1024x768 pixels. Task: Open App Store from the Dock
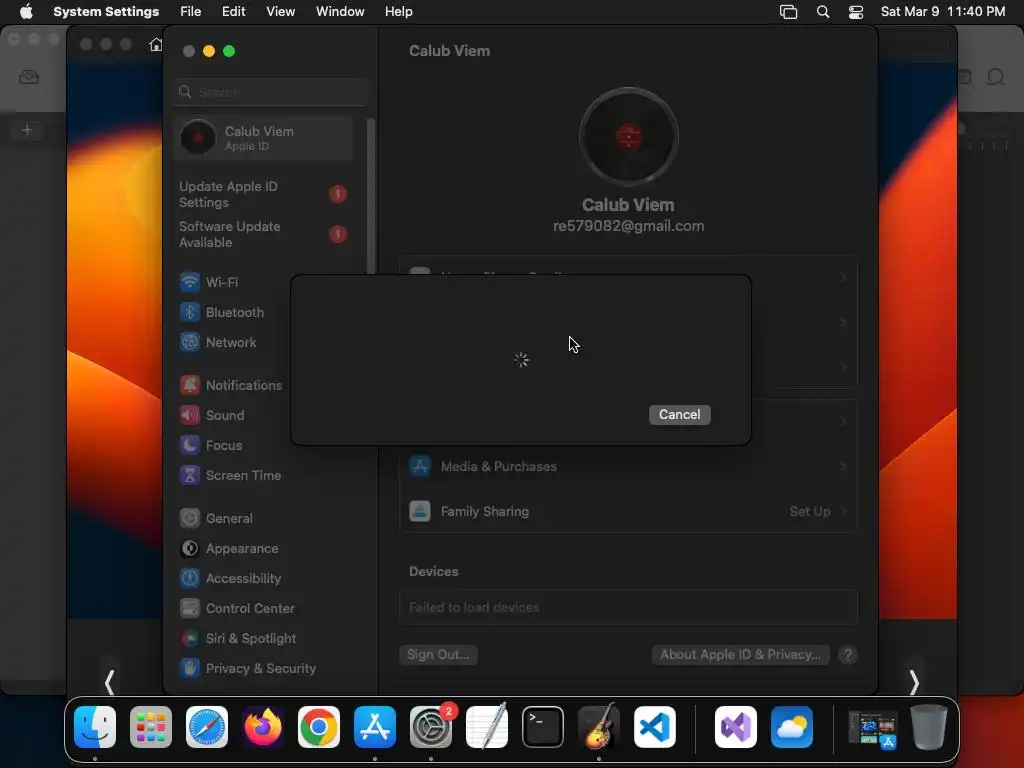375,727
